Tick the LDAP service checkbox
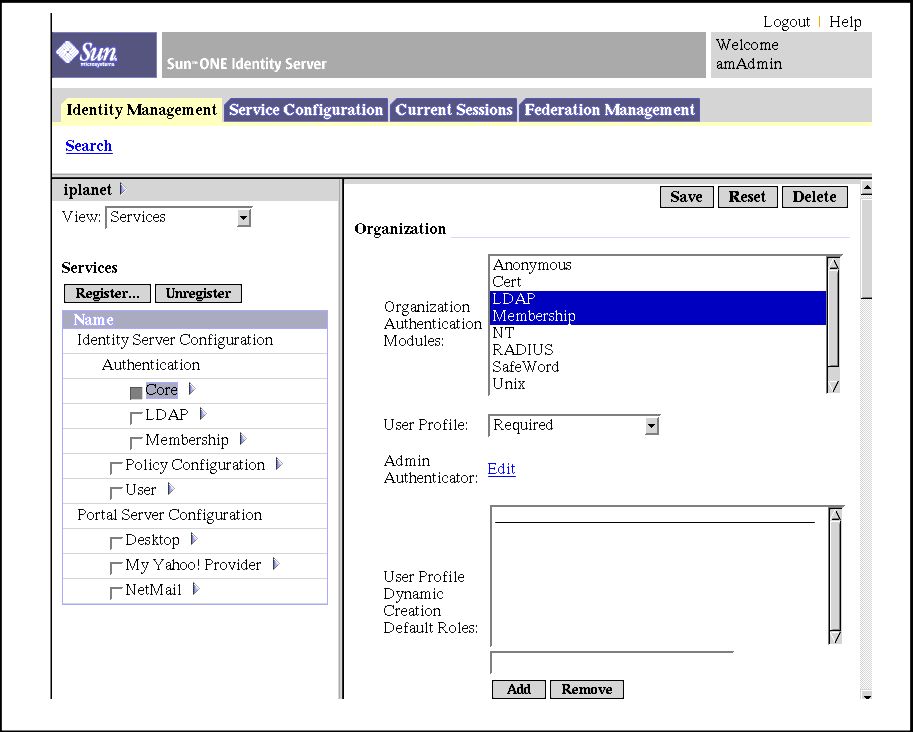This screenshot has width=913, height=732. 136,418
